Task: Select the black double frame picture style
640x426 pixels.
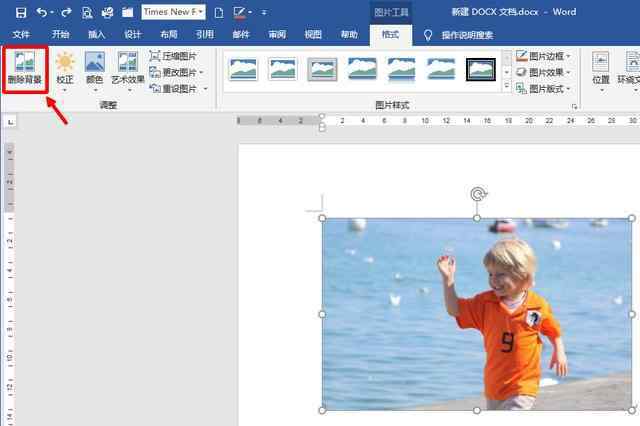Action: tap(481, 68)
